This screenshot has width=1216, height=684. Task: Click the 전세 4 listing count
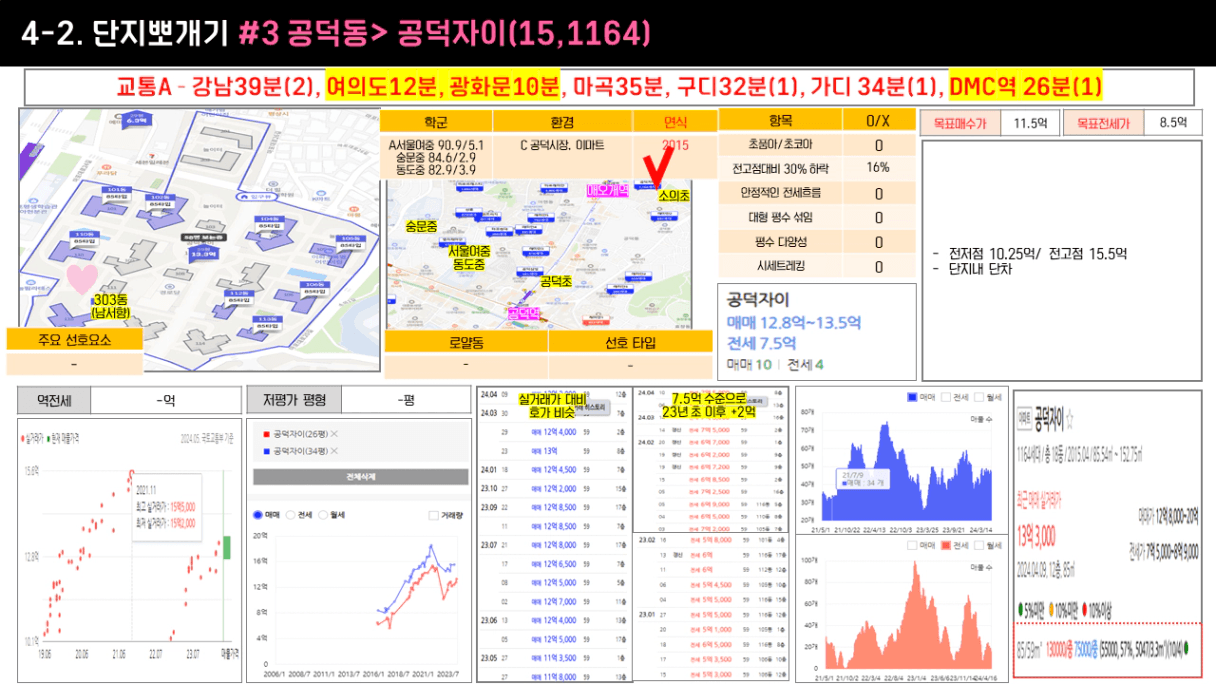pyautogui.click(x=805, y=365)
